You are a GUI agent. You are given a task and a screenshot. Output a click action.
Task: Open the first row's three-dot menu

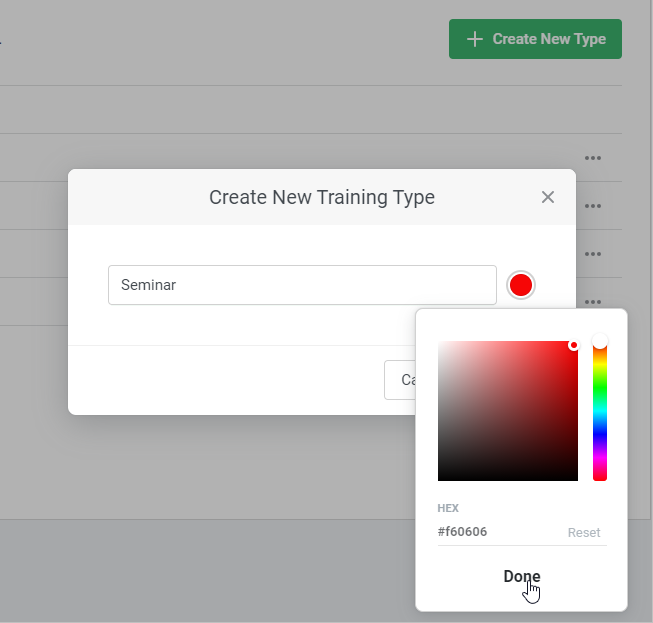pos(593,158)
